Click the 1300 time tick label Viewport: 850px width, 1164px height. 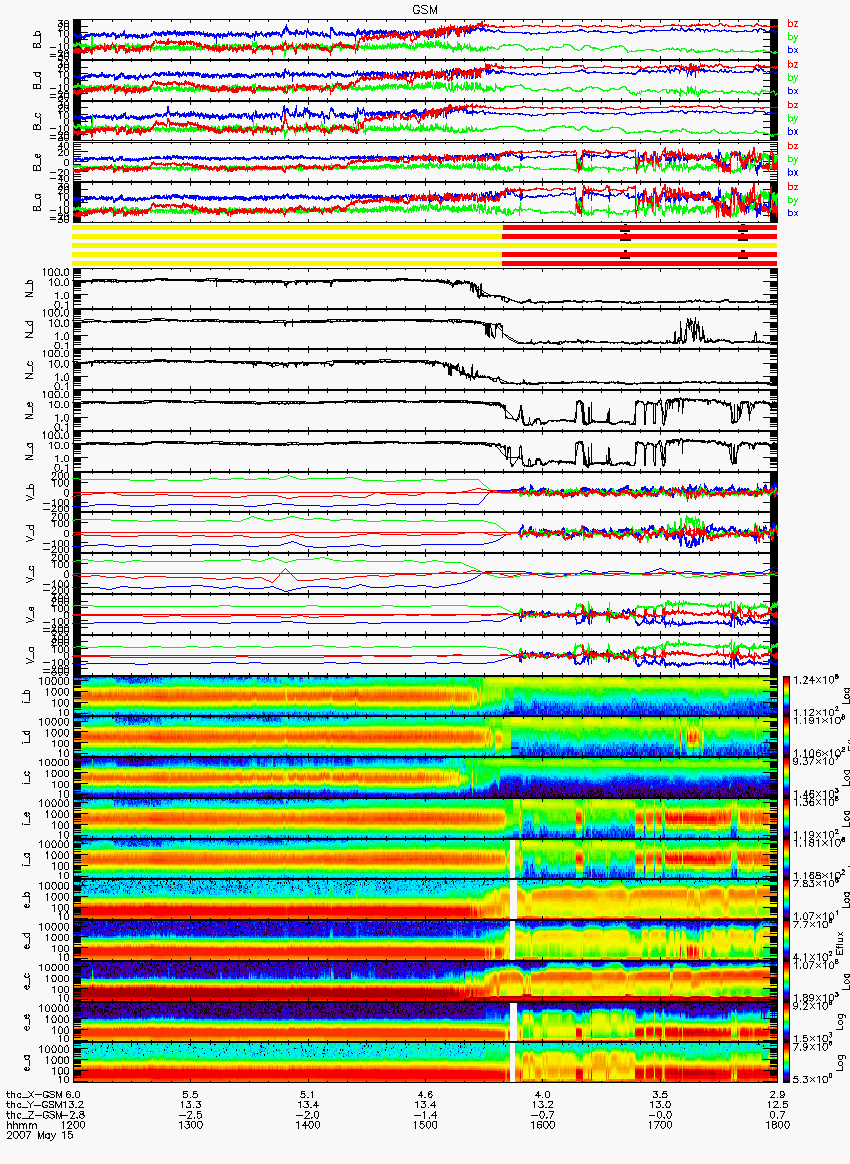coord(190,1125)
